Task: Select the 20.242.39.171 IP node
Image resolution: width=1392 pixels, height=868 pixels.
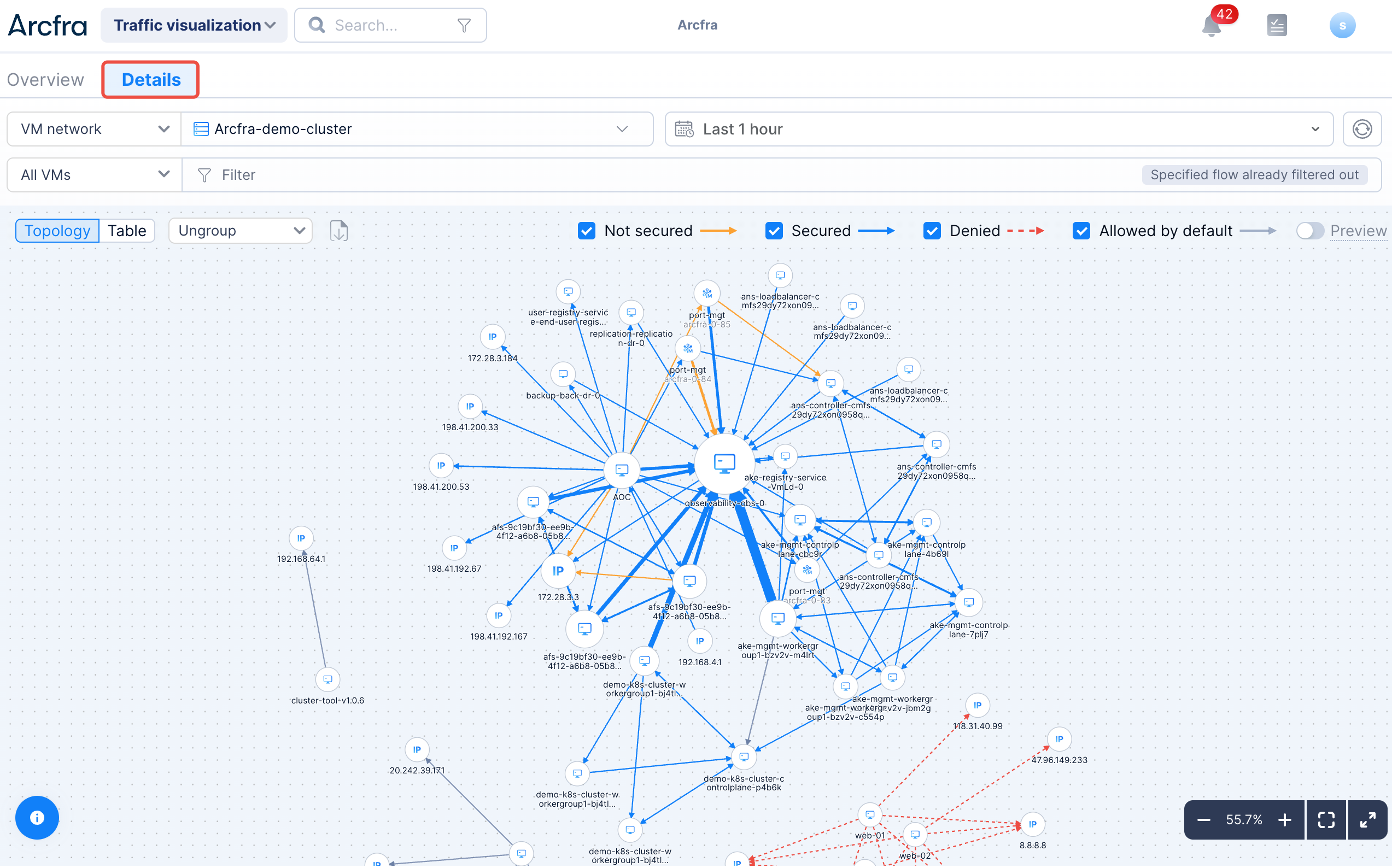Action: (x=417, y=750)
